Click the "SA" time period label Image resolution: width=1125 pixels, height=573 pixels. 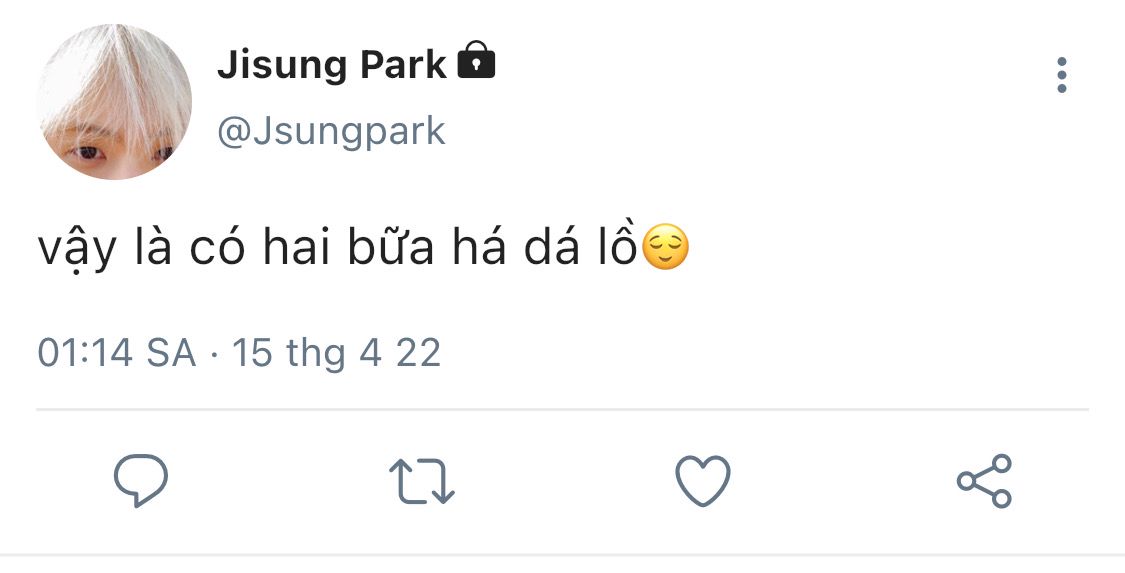pyautogui.click(x=171, y=353)
